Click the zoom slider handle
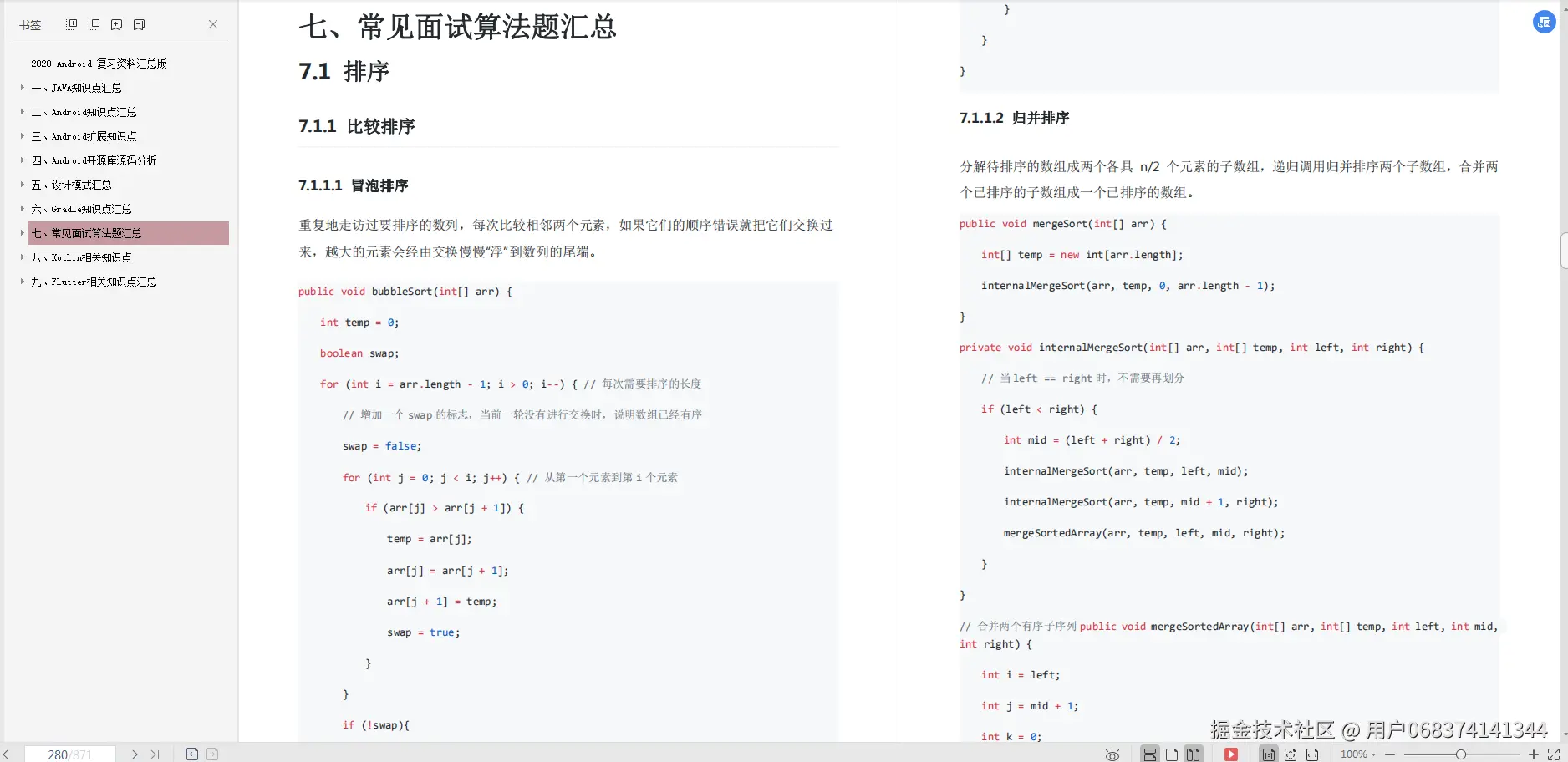Image resolution: width=1568 pixels, height=762 pixels. pos(1460,754)
